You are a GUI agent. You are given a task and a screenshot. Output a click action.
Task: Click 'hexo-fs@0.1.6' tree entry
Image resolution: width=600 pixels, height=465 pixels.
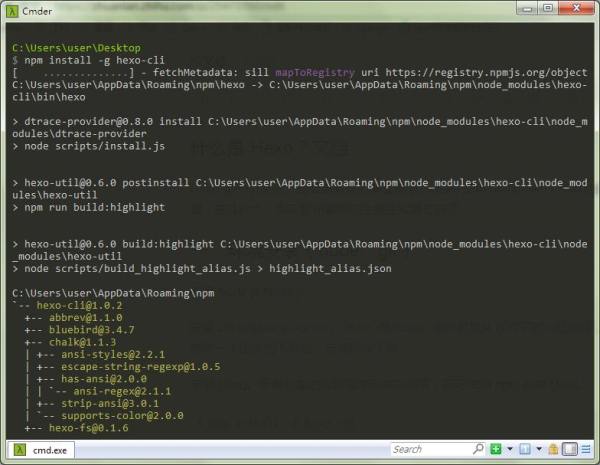88,427
